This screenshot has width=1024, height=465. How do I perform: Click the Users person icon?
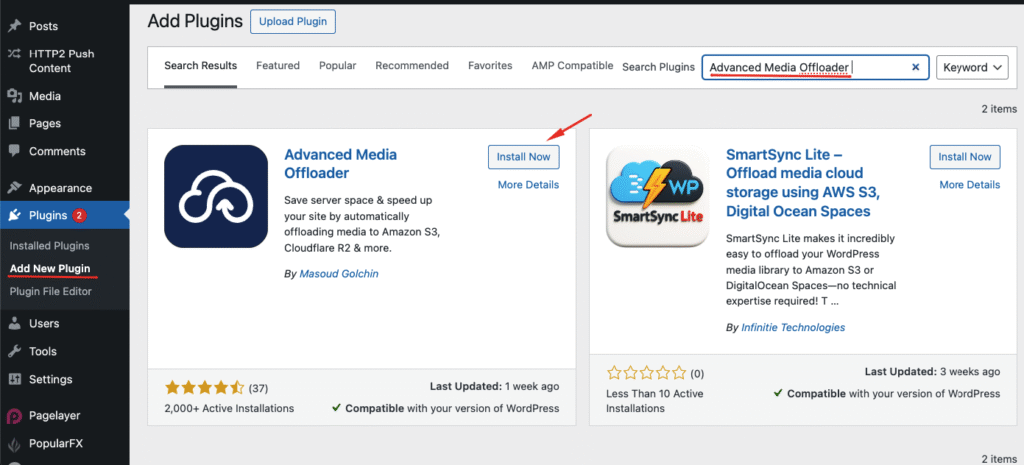pos(14,323)
